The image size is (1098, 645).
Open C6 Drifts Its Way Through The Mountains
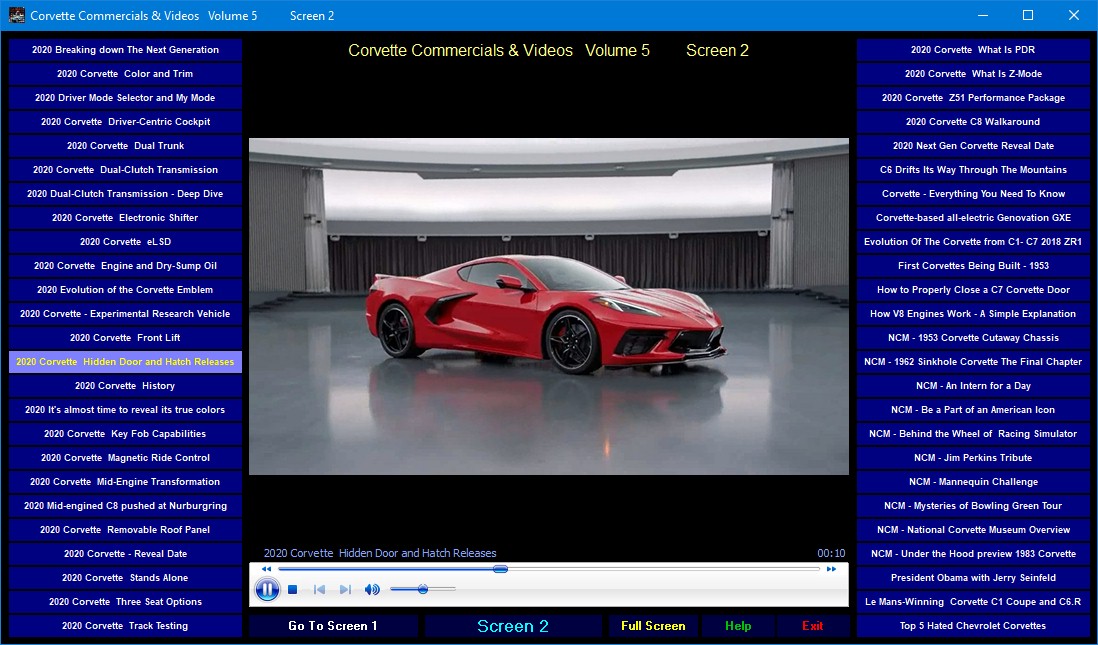pyautogui.click(x=973, y=169)
